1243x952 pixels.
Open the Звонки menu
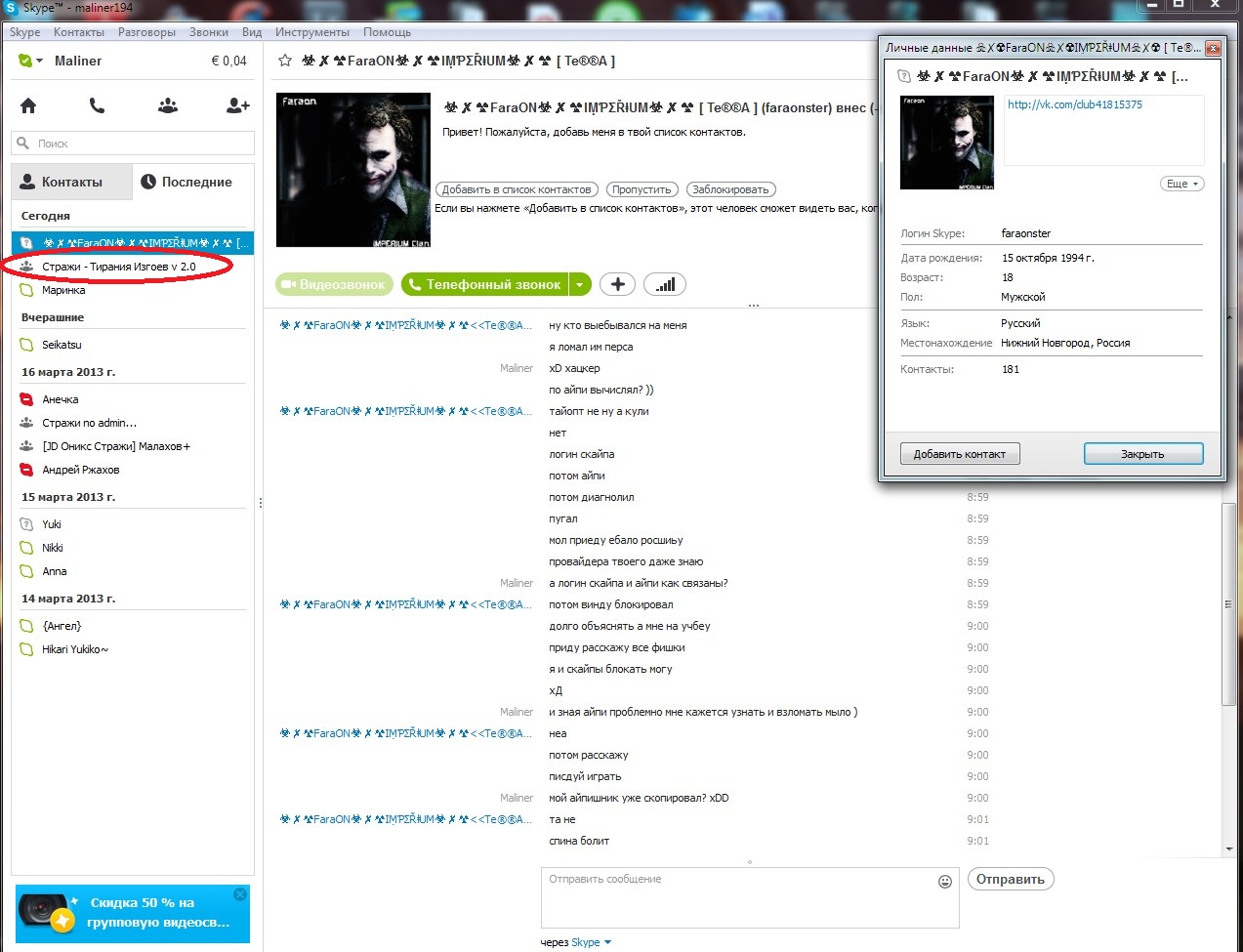point(209,32)
